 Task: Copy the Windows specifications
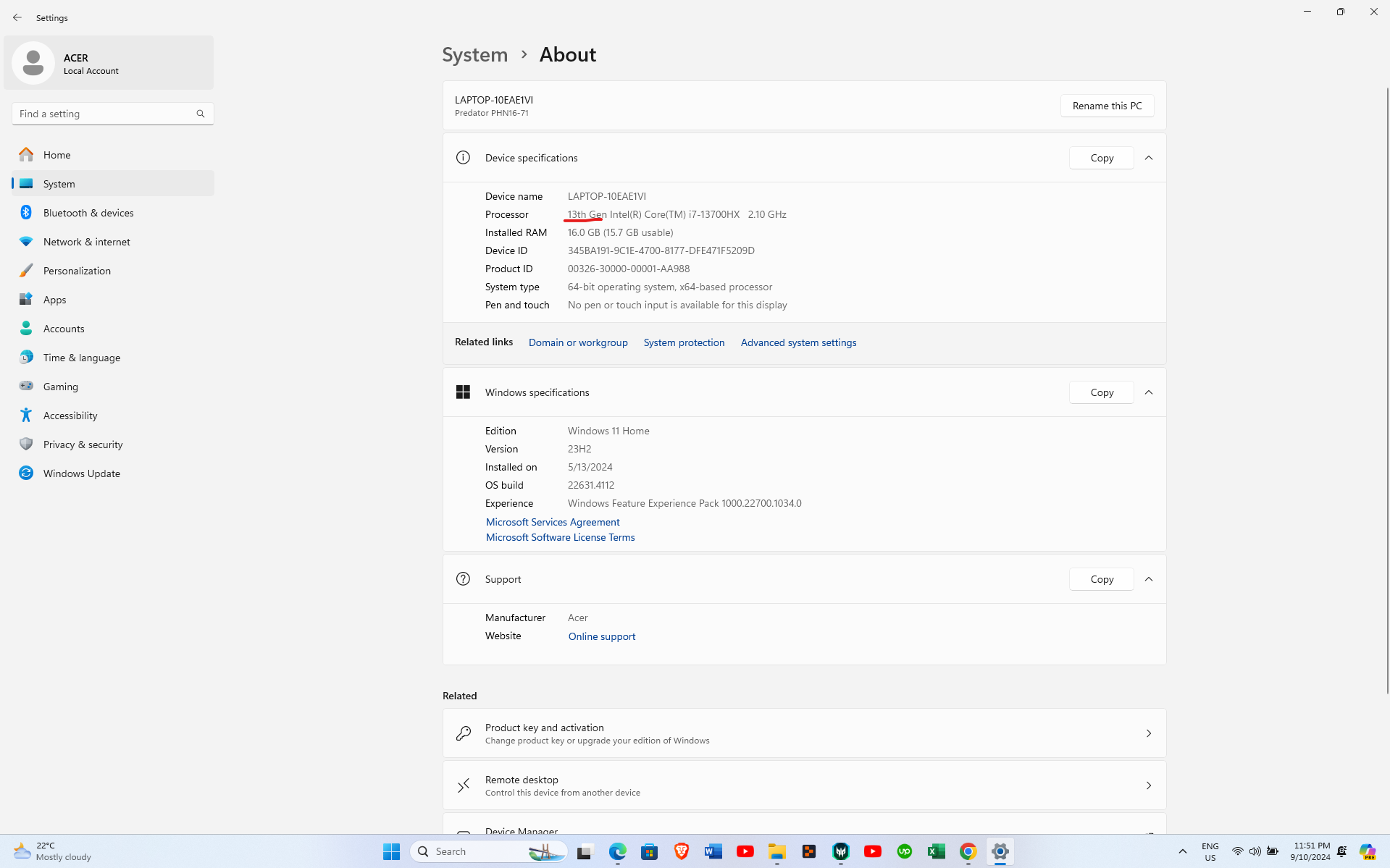tap(1102, 392)
